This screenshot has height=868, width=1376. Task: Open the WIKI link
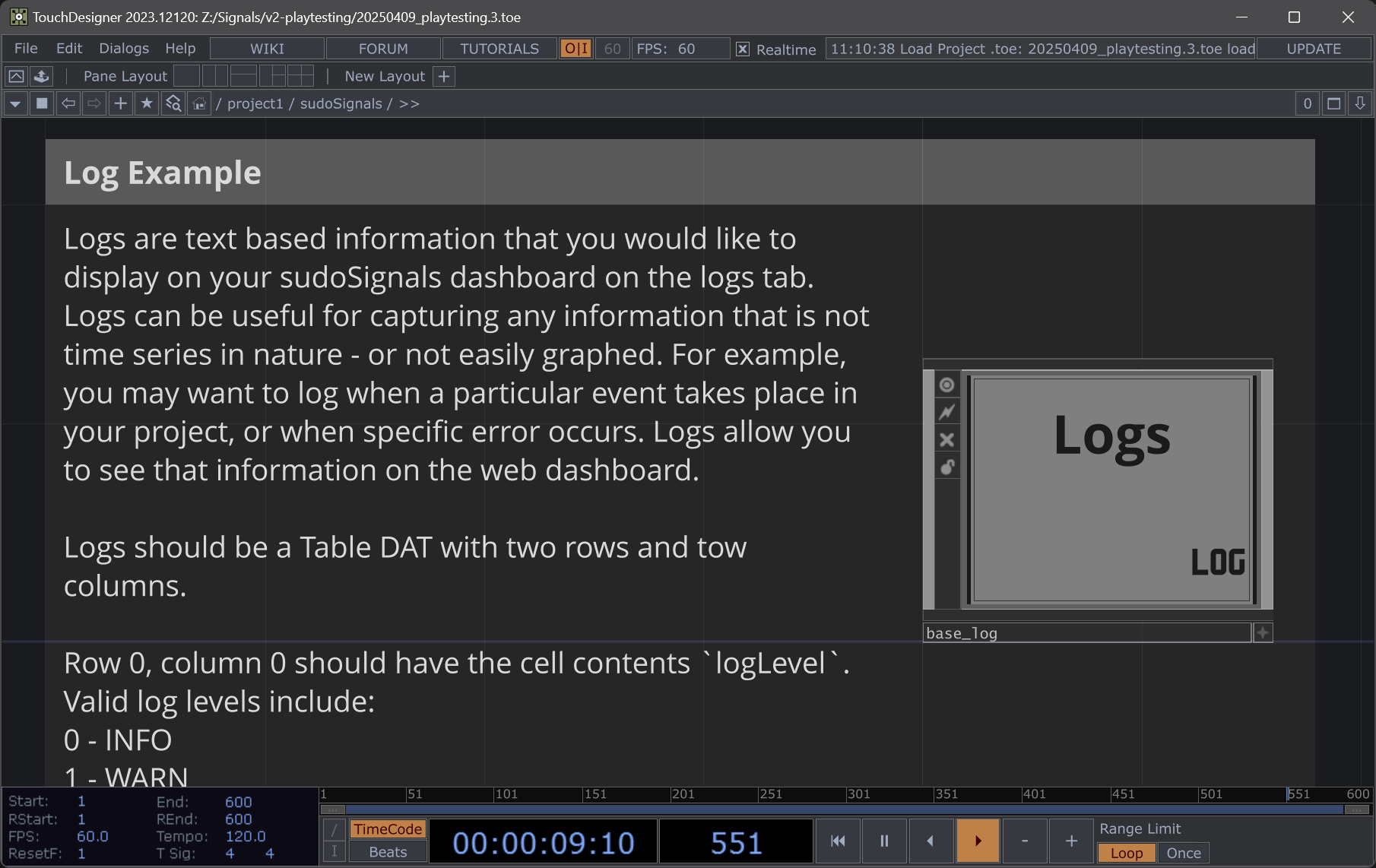268,49
